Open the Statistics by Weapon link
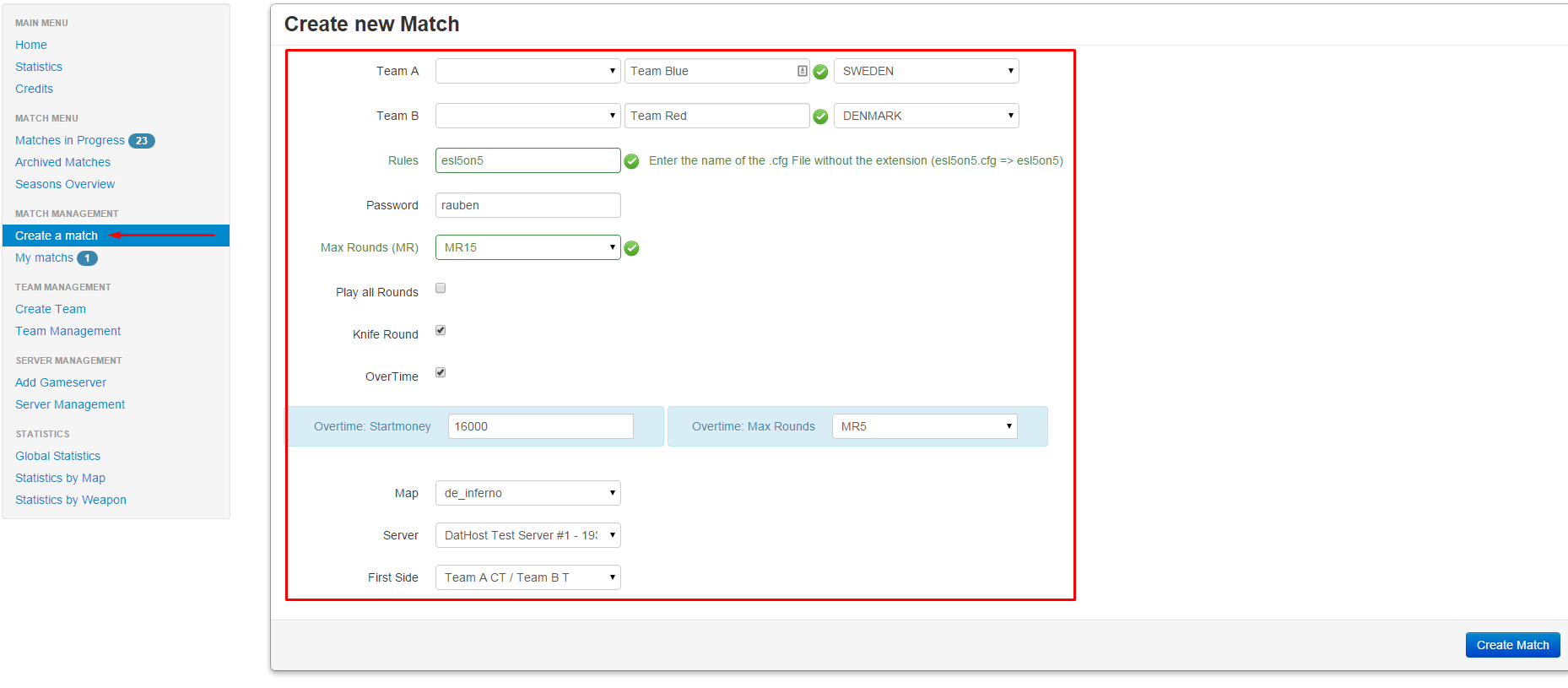Image resolution: width=1568 pixels, height=688 pixels. point(71,500)
